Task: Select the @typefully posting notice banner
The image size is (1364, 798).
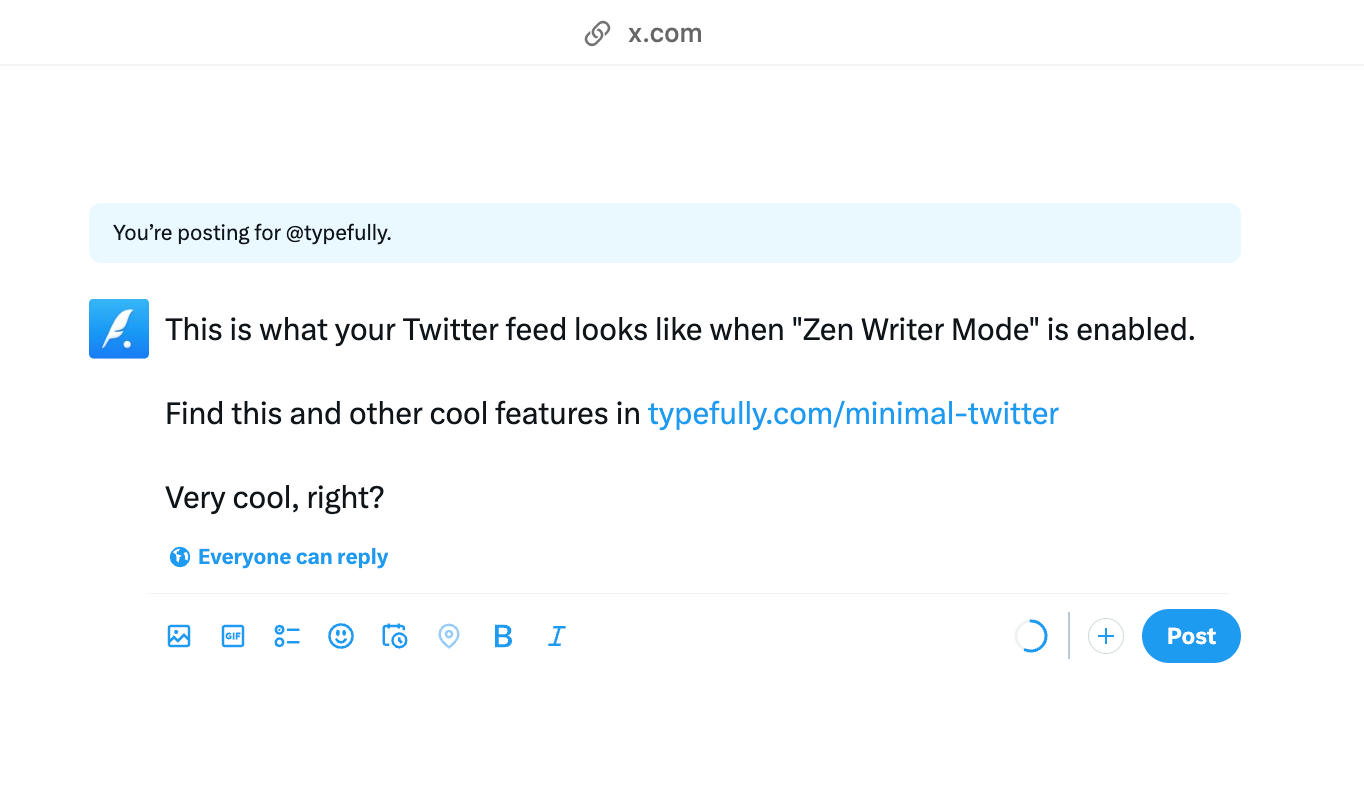Action: [664, 233]
